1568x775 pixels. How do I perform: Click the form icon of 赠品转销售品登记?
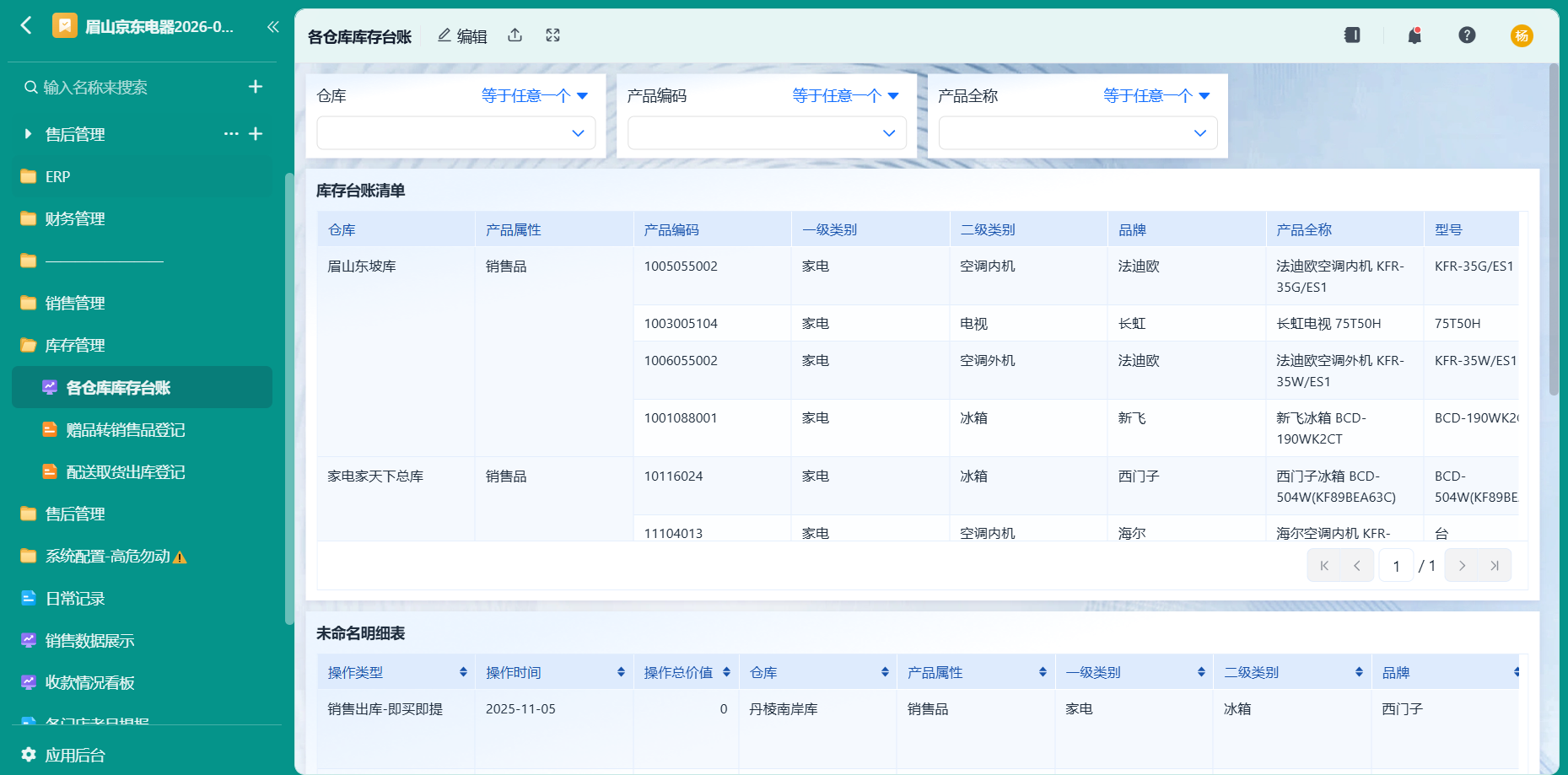50,429
